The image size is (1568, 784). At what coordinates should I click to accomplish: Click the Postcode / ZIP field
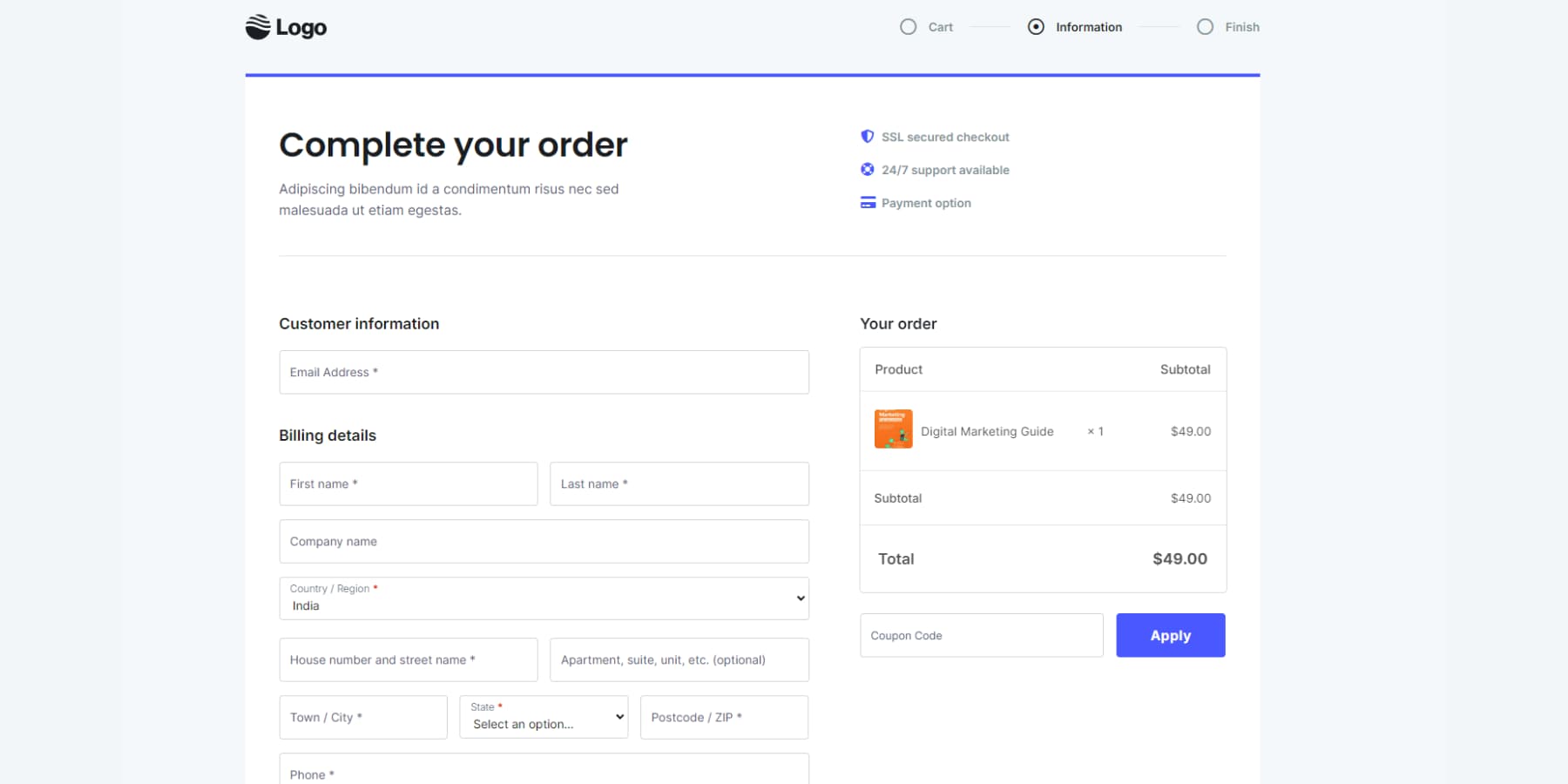724,717
